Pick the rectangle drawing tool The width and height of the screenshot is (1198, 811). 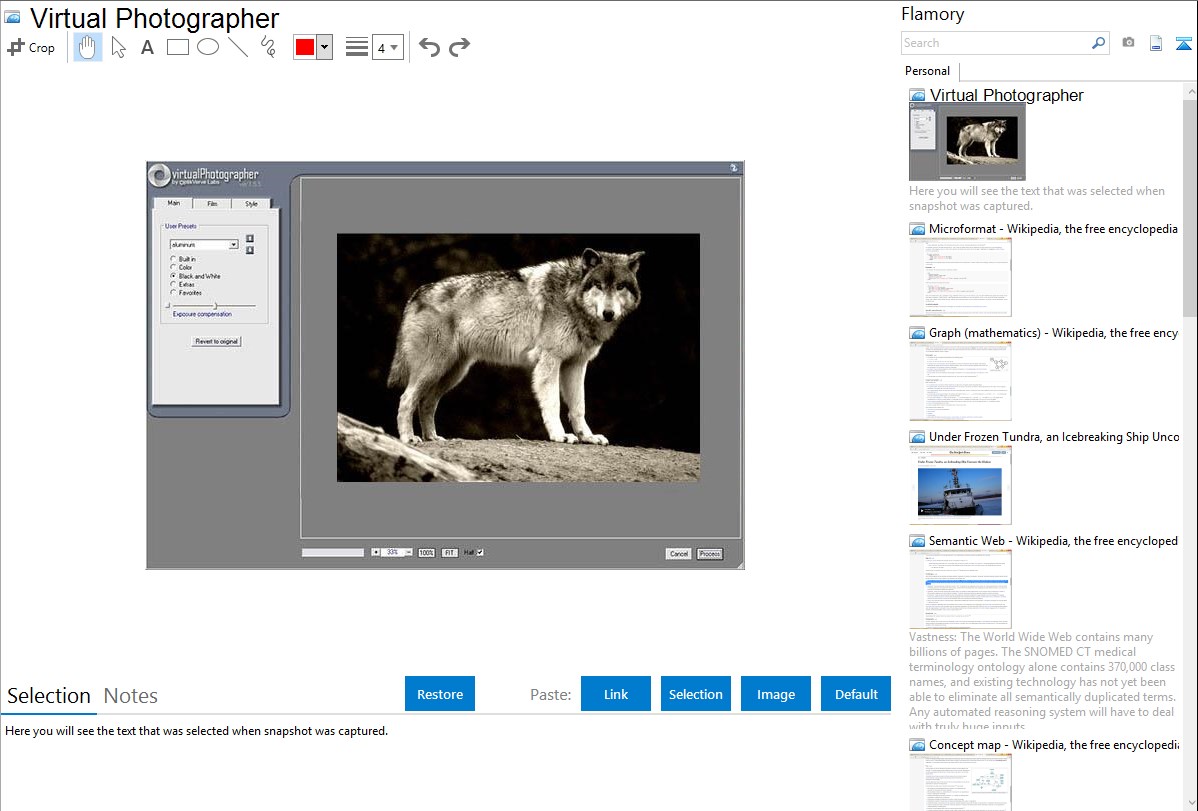click(x=177, y=47)
